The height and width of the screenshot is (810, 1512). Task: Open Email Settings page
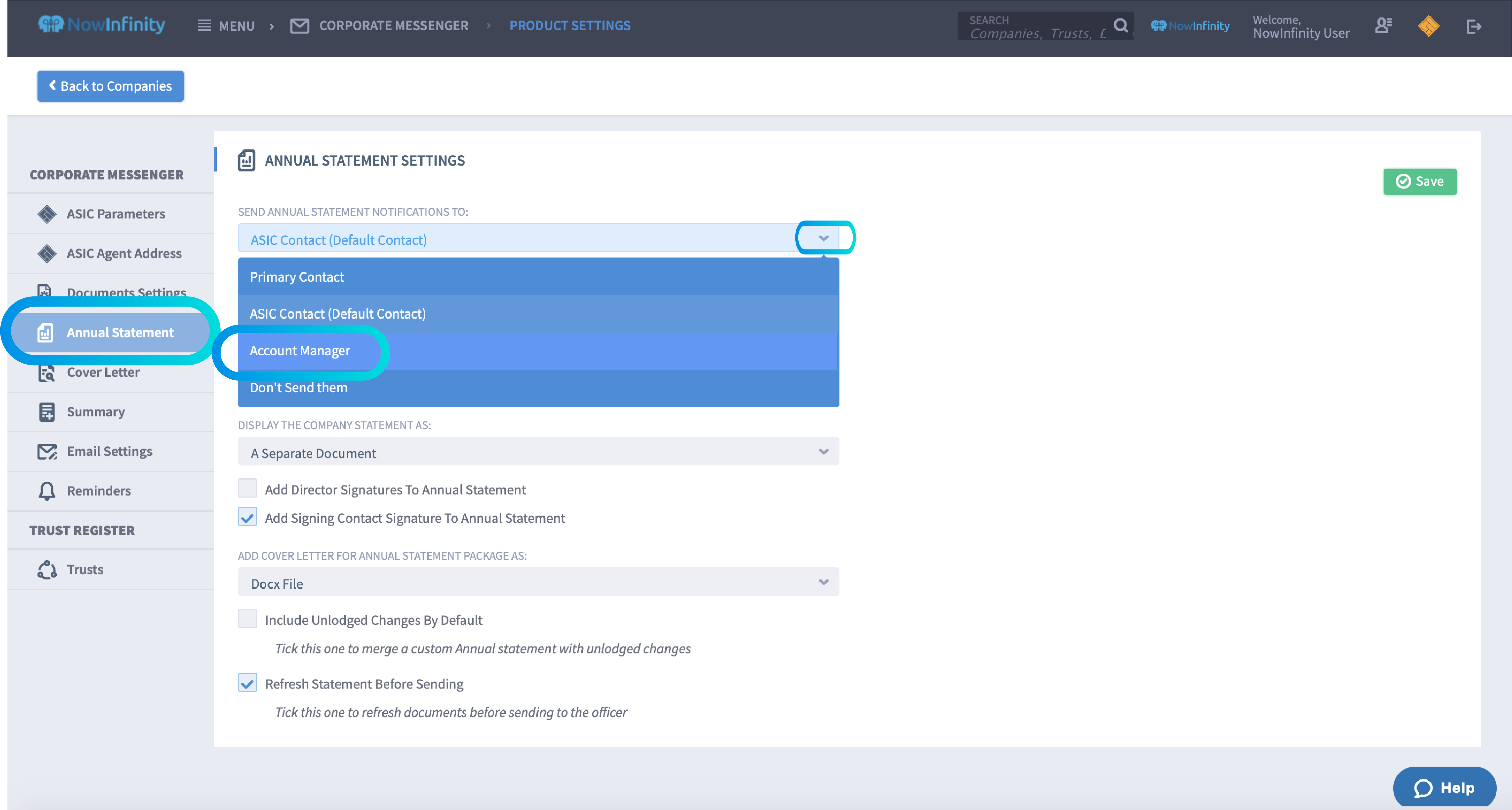click(110, 451)
